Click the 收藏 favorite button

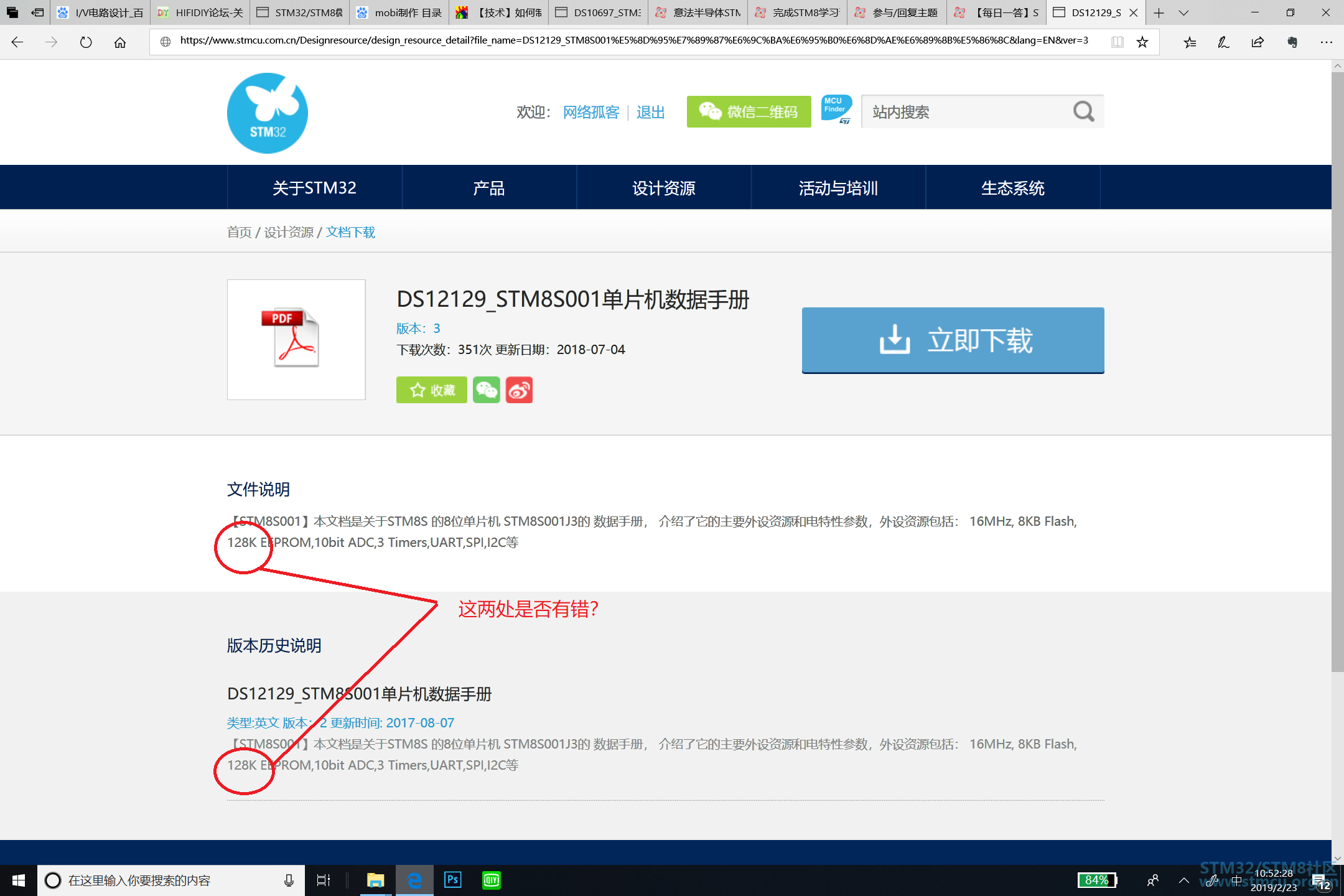(x=432, y=390)
